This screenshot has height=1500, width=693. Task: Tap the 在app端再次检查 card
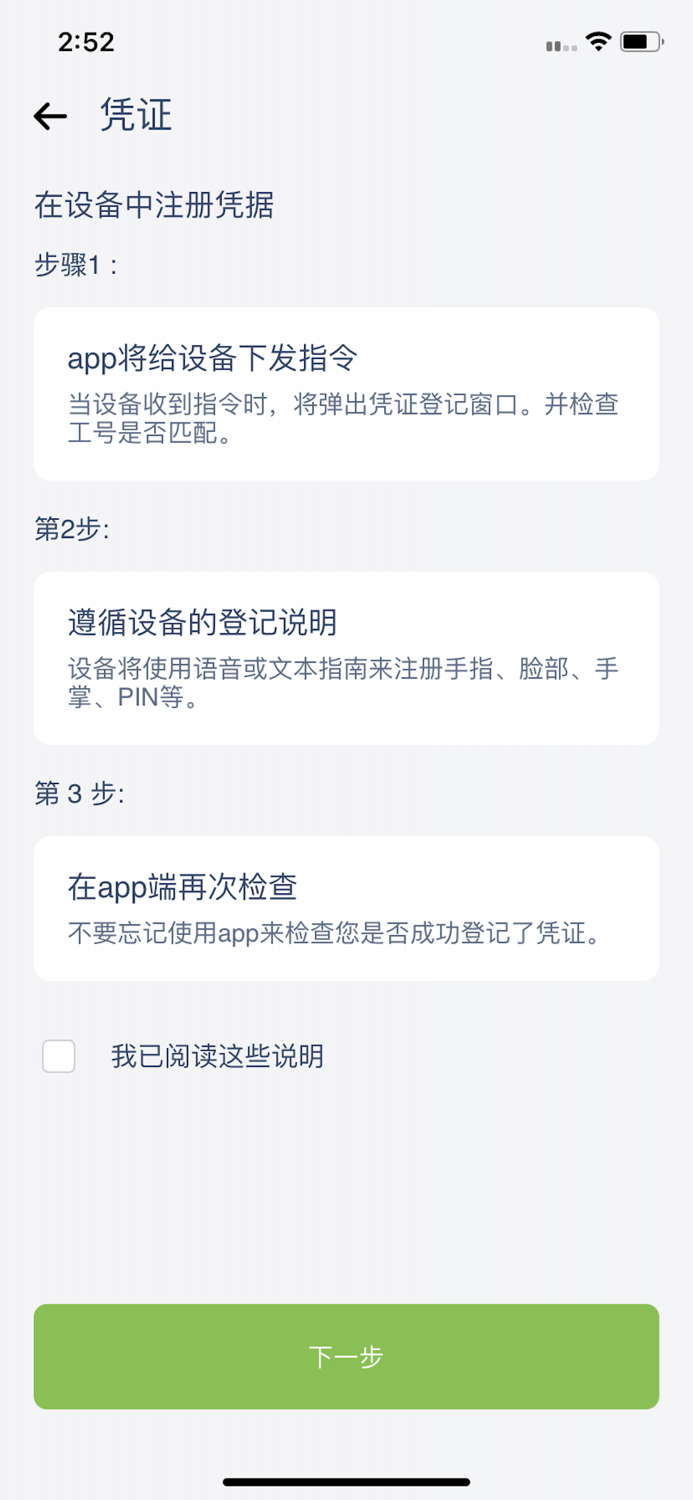point(346,906)
